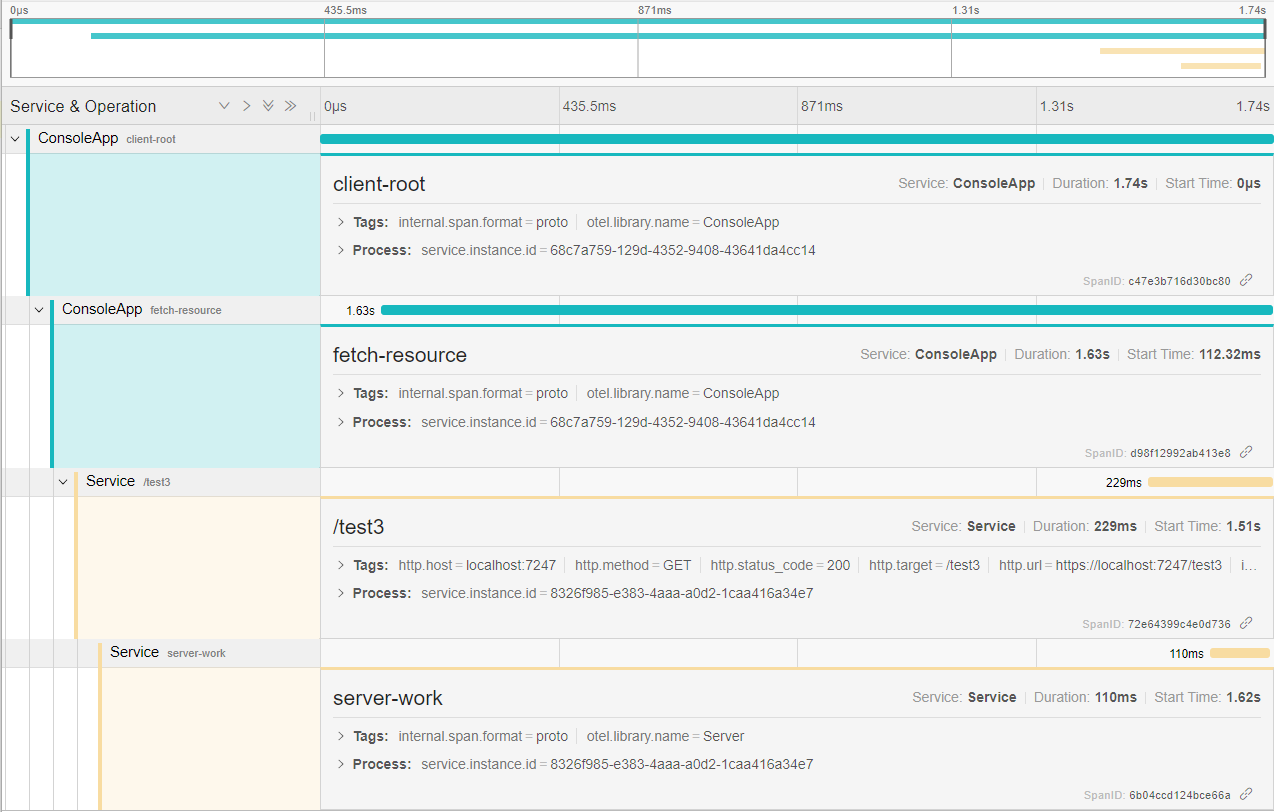Click the /test3 orange bar in the minimap
The image size is (1274, 812).
[x=1182, y=51]
